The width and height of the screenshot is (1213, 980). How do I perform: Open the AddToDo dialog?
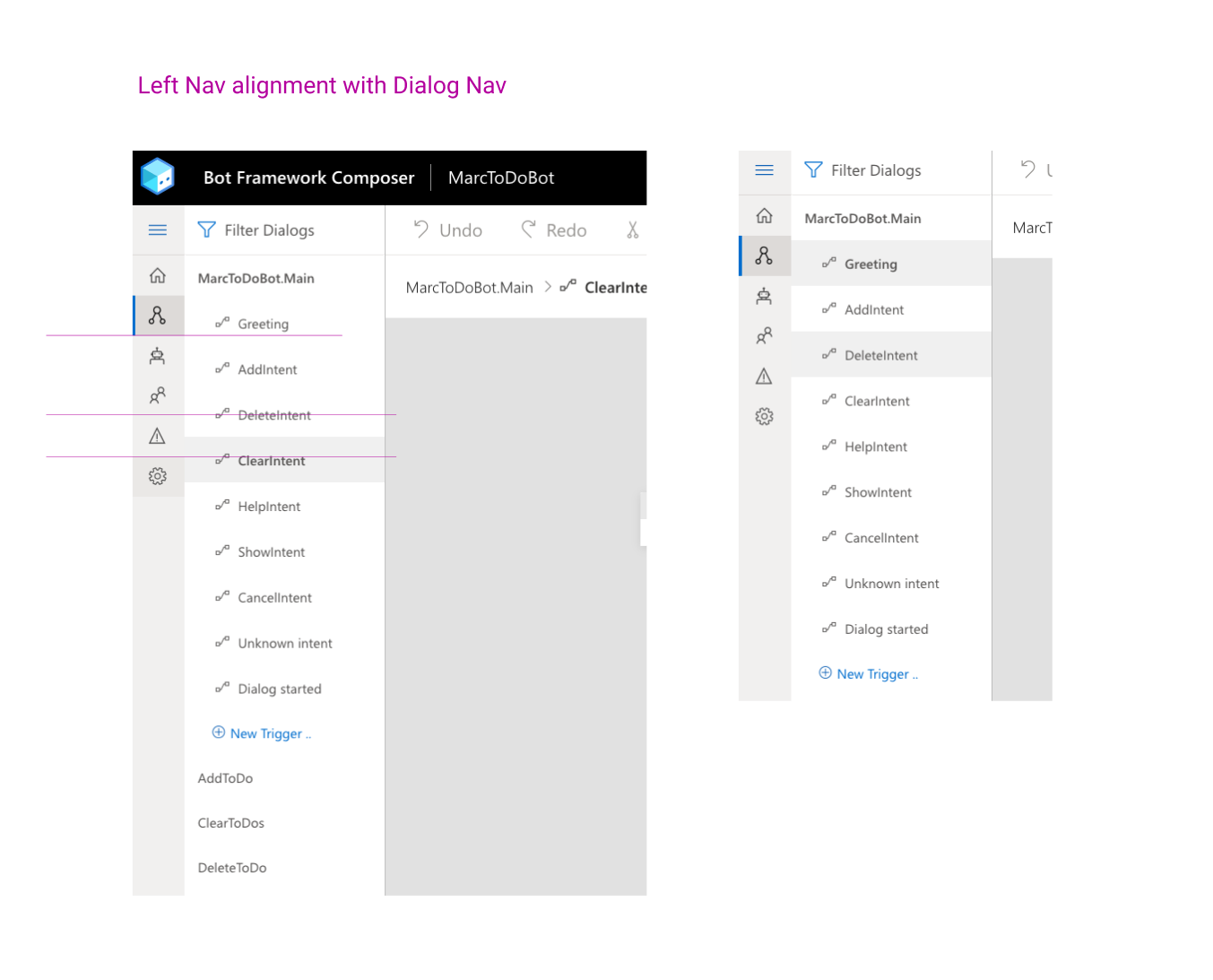[225, 778]
